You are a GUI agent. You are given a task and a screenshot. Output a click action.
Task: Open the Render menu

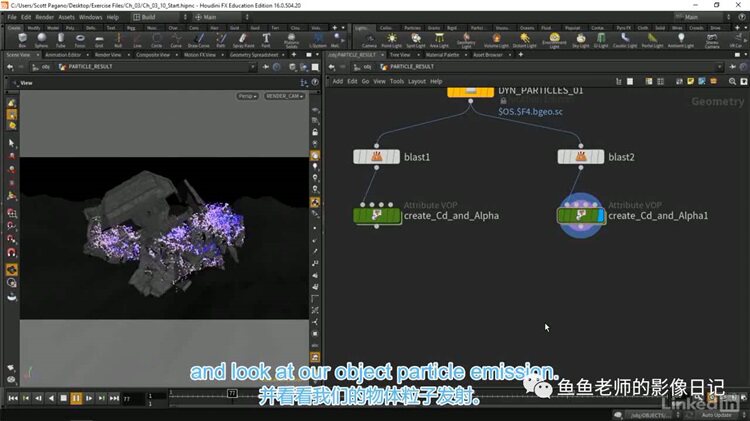pos(44,17)
